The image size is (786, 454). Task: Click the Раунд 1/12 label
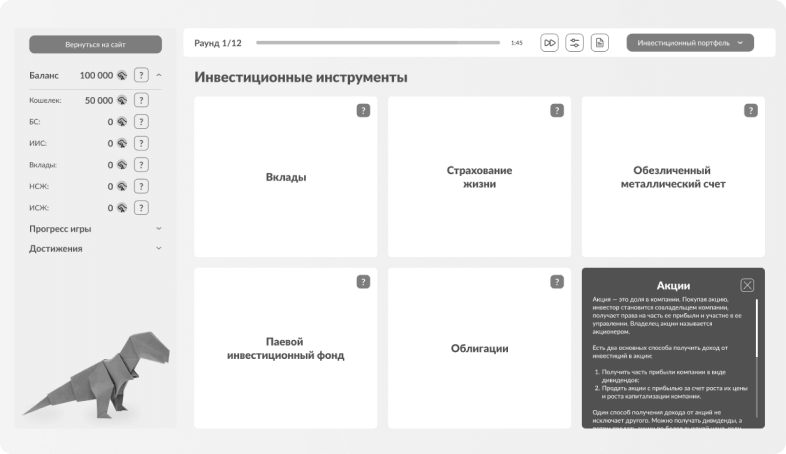[218, 43]
